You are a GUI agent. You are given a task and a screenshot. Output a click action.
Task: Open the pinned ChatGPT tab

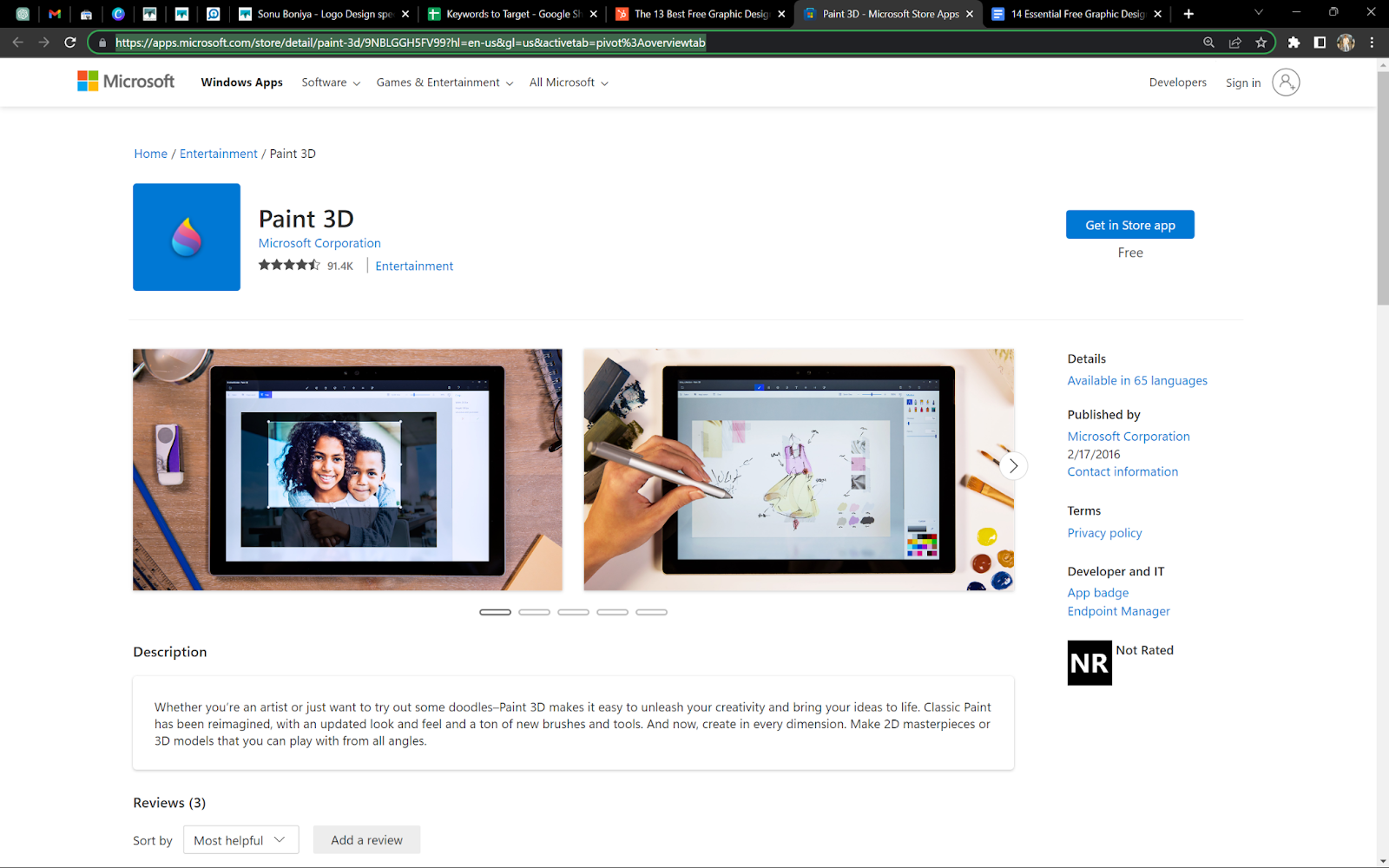[x=23, y=14]
